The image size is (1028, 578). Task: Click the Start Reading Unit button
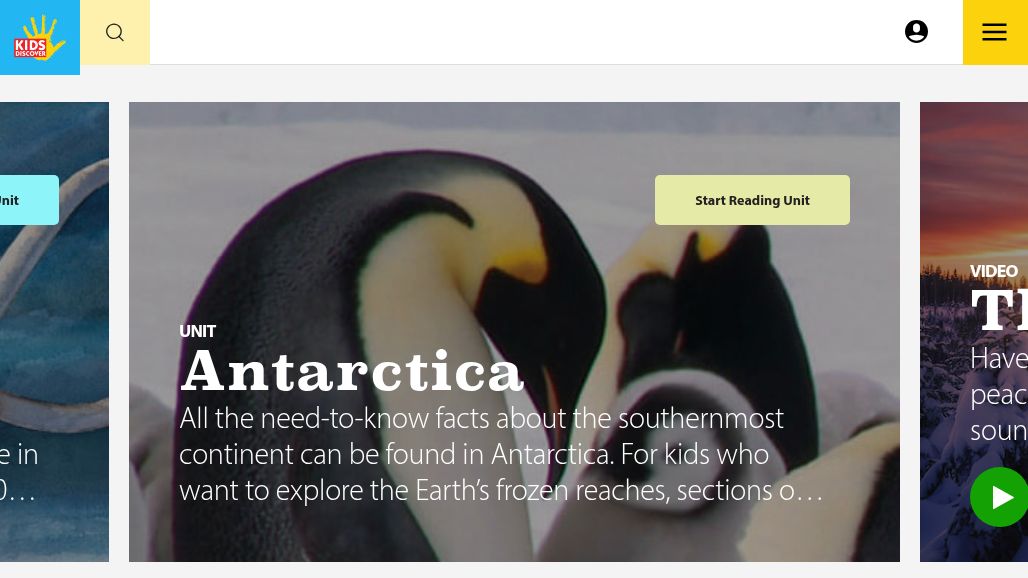click(752, 200)
